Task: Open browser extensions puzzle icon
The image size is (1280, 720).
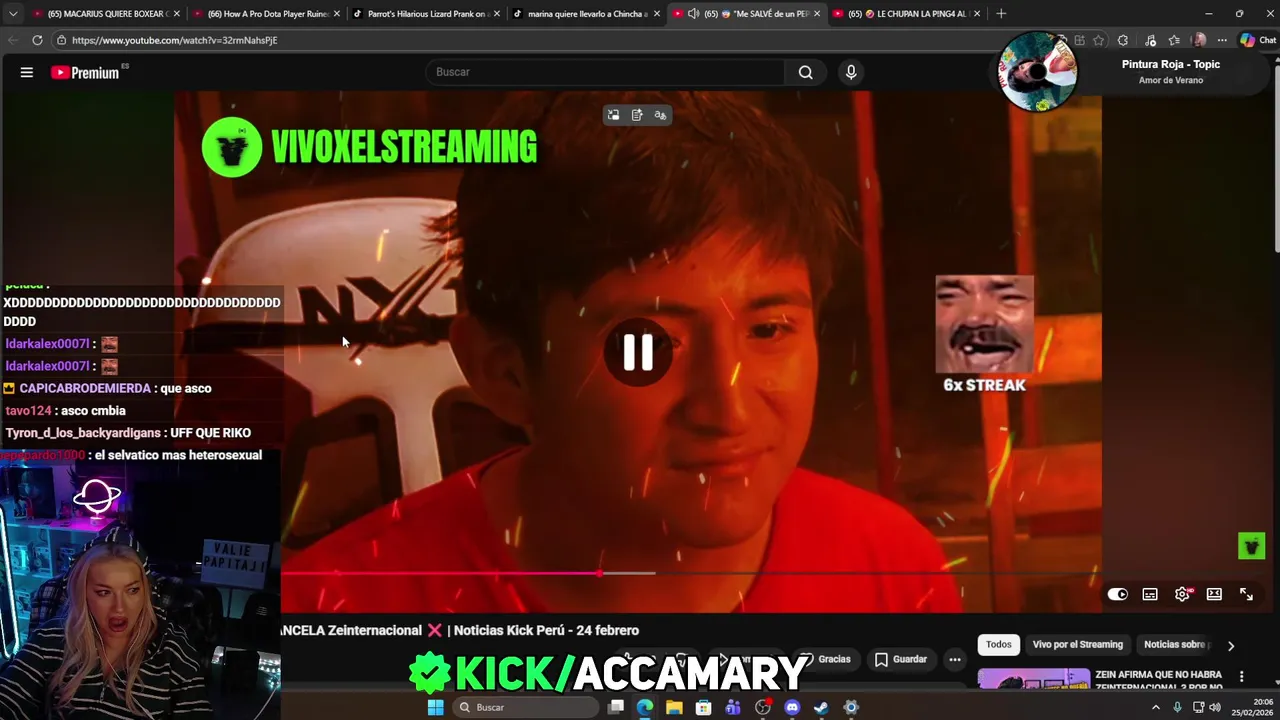Action: pos(1123,40)
